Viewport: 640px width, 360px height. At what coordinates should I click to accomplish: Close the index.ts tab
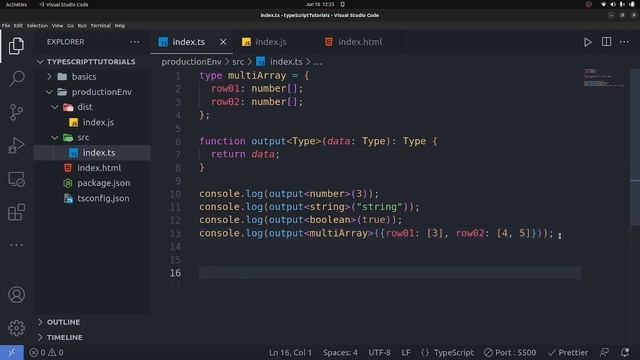(223, 42)
